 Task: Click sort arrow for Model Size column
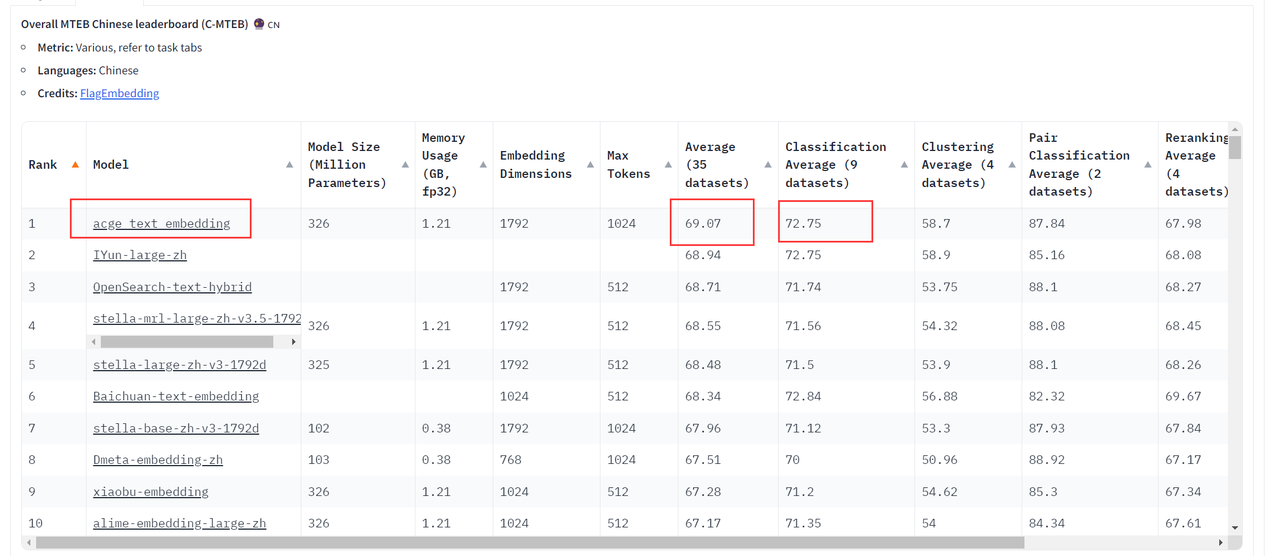pyautogui.click(x=405, y=165)
